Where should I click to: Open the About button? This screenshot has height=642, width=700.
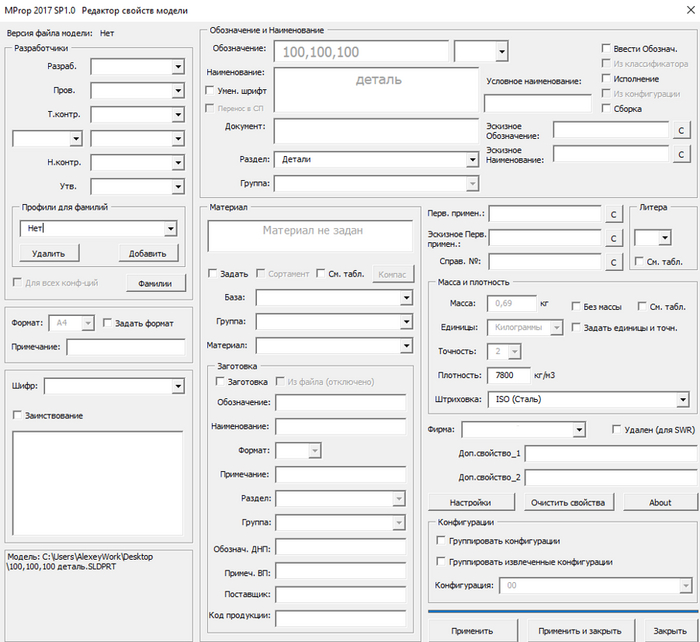coord(659,502)
